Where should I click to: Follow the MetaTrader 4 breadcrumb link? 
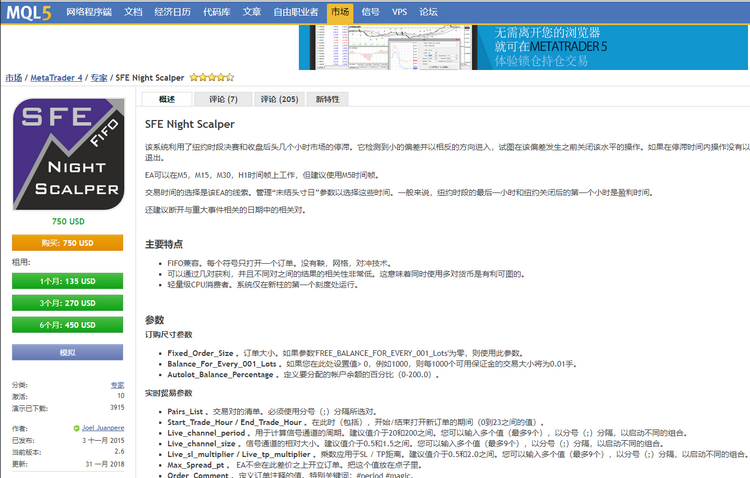pyautogui.click(x=56, y=78)
